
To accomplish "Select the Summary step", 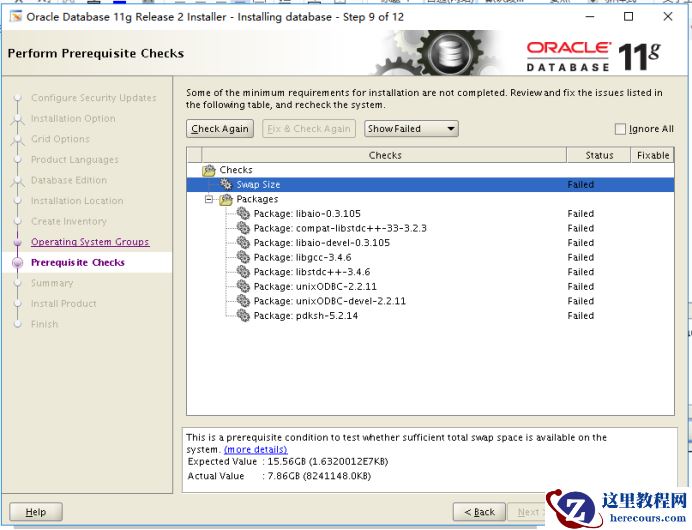I will pos(52,283).
